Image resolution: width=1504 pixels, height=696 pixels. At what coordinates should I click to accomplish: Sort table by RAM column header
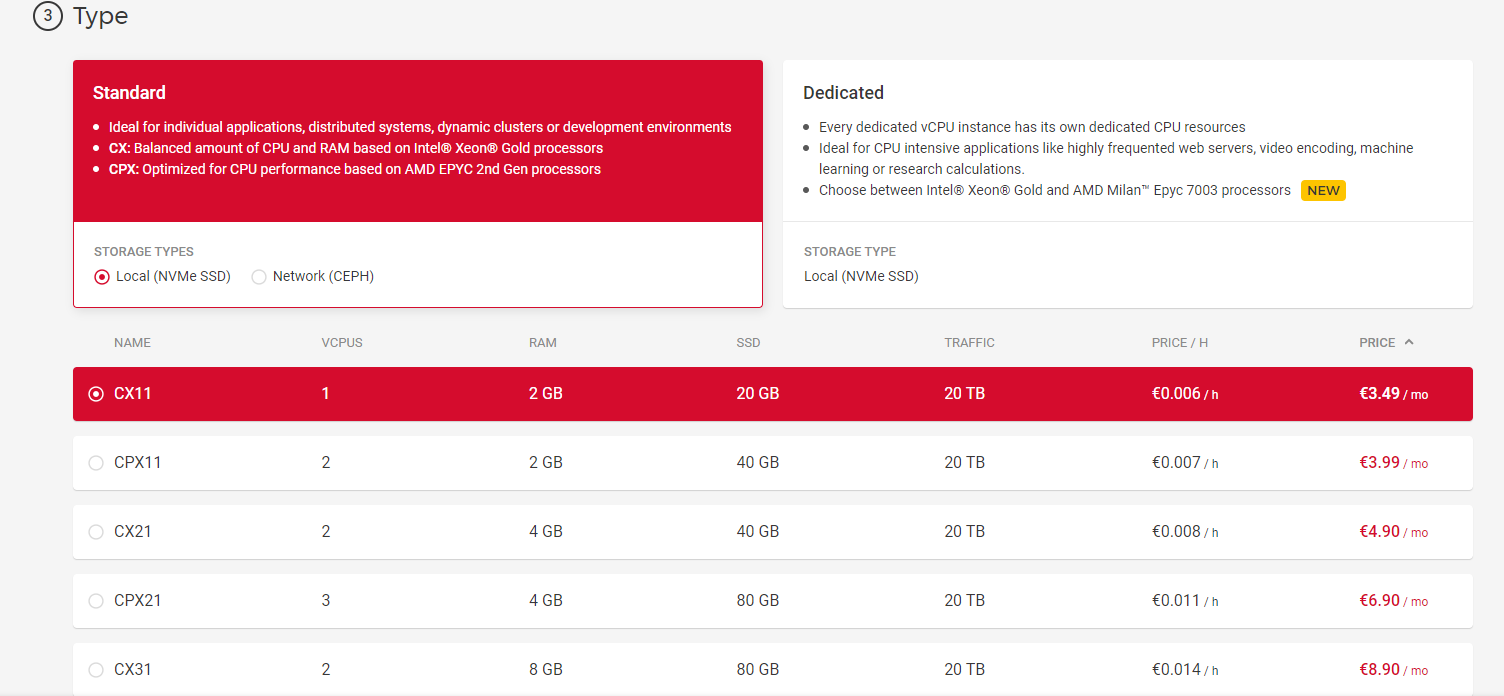(x=543, y=342)
